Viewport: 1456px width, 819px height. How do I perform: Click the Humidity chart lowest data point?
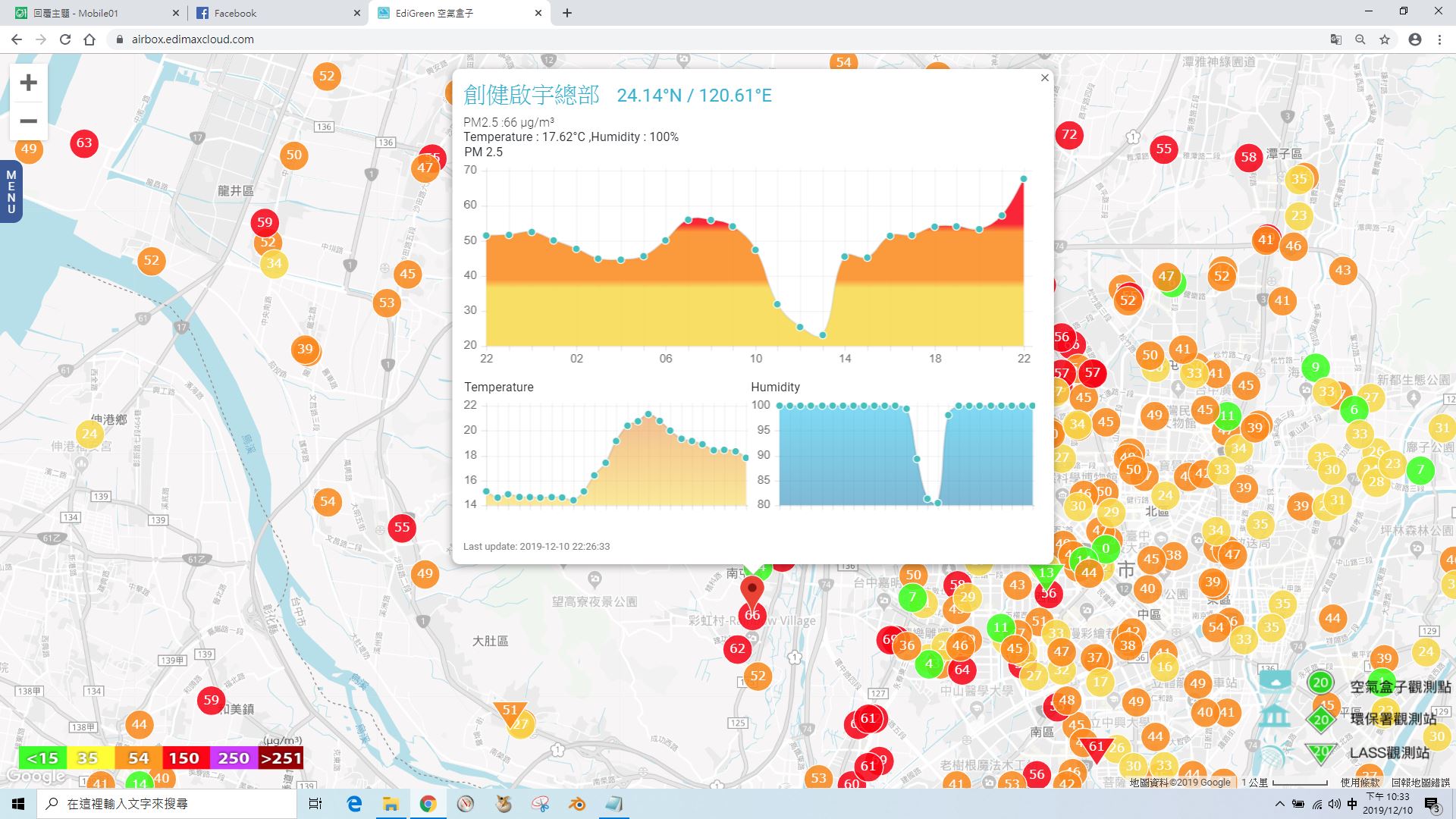(938, 503)
